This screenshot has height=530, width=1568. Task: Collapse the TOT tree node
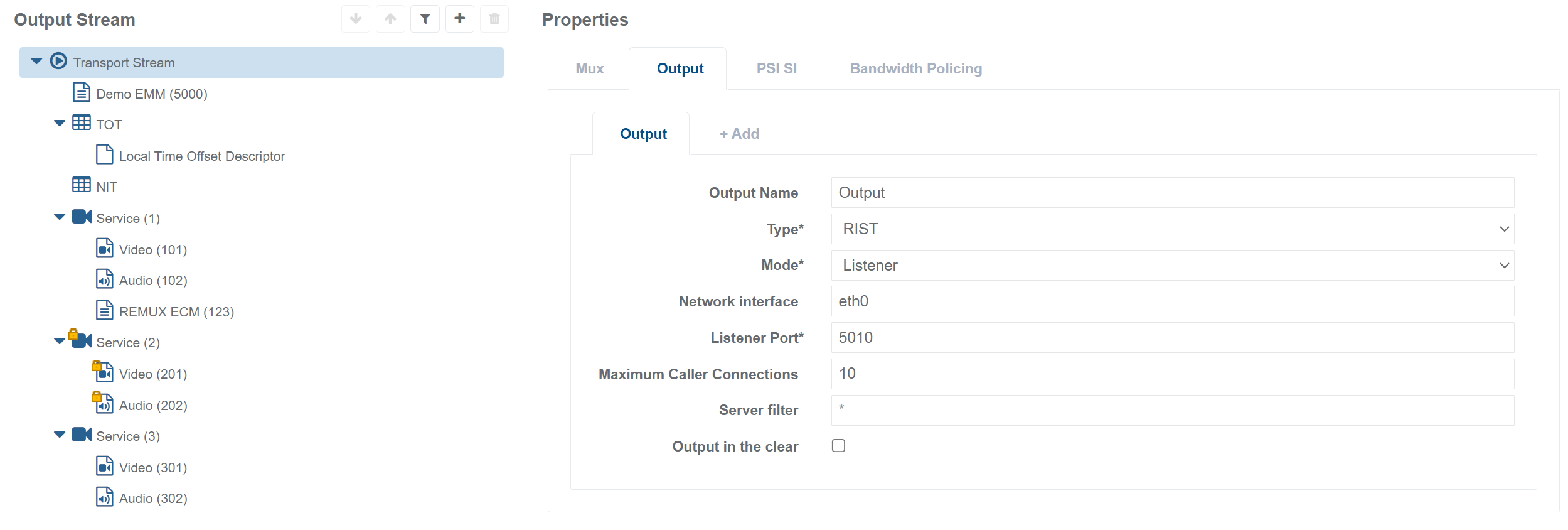click(60, 123)
